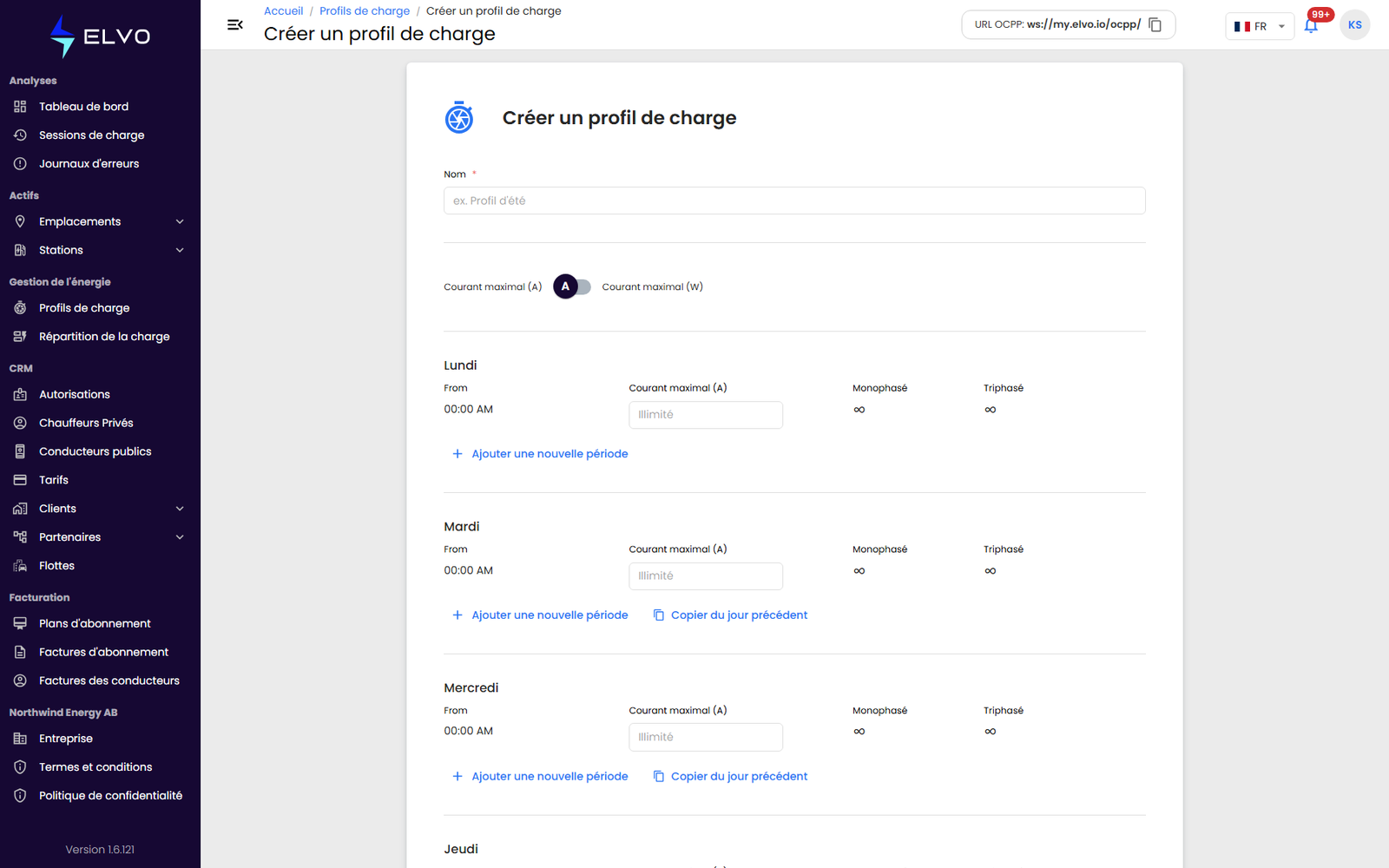Viewport: 1389px width, 868px height.
Task: Click Répartition de la charge icon
Action: click(20, 337)
